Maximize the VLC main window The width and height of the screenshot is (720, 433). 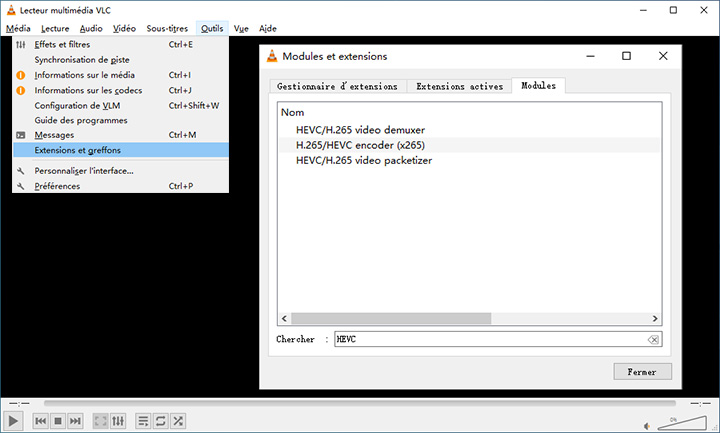pyautogui.click(x=673, y=10)
